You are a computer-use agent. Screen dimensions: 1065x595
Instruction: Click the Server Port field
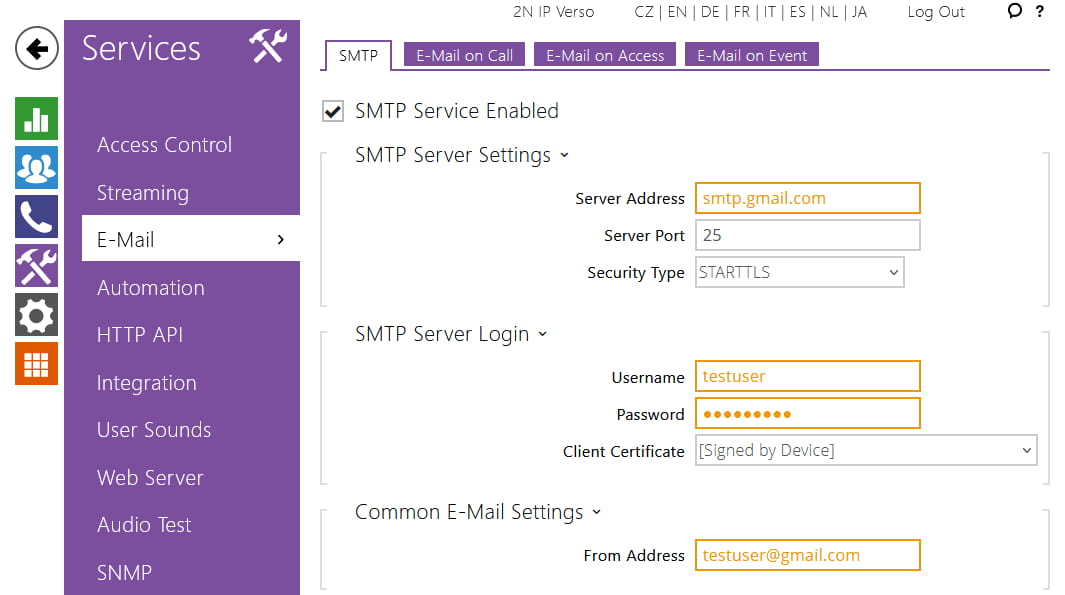808,235
